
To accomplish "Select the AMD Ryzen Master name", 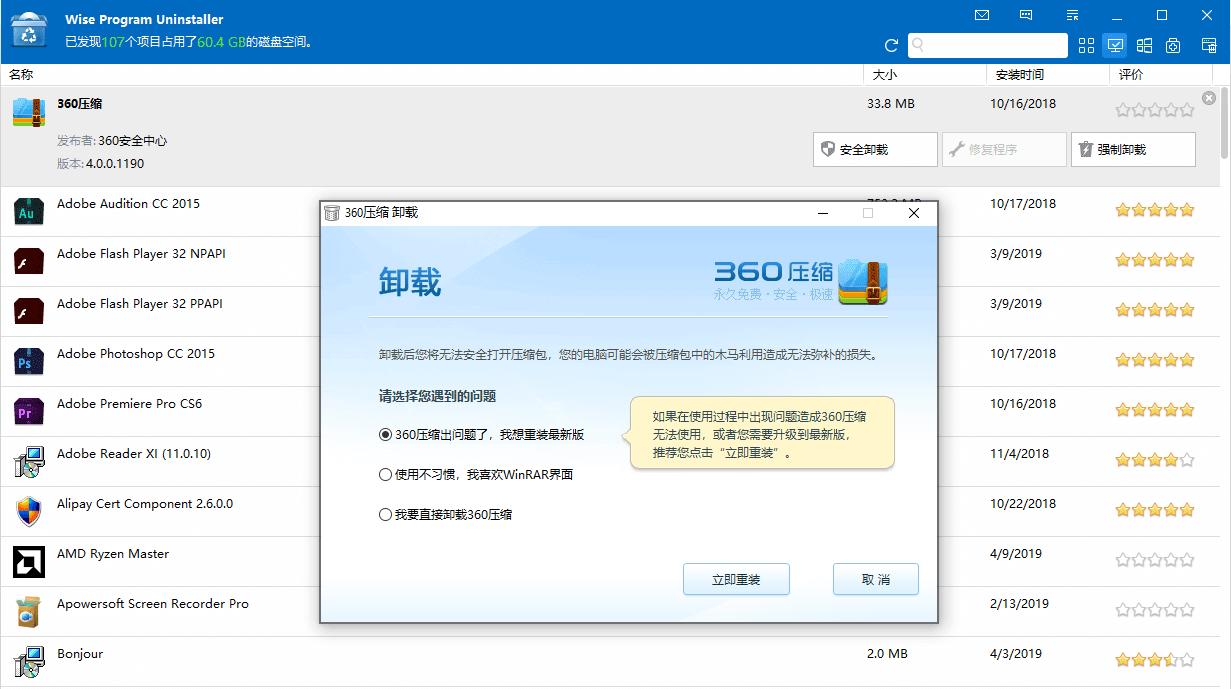I will 113,554.
